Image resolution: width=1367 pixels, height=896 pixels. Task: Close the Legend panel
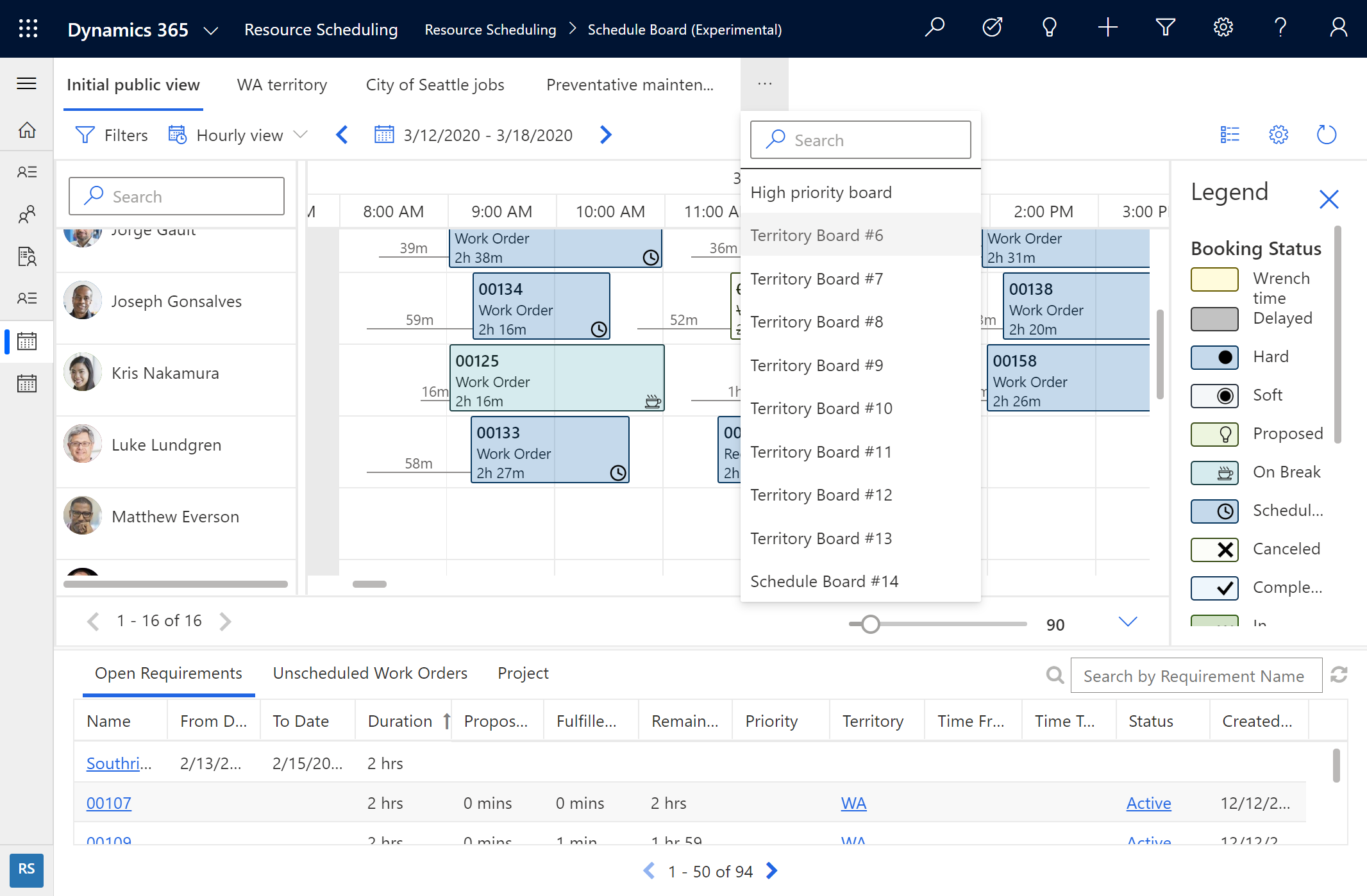[1330, 198]
